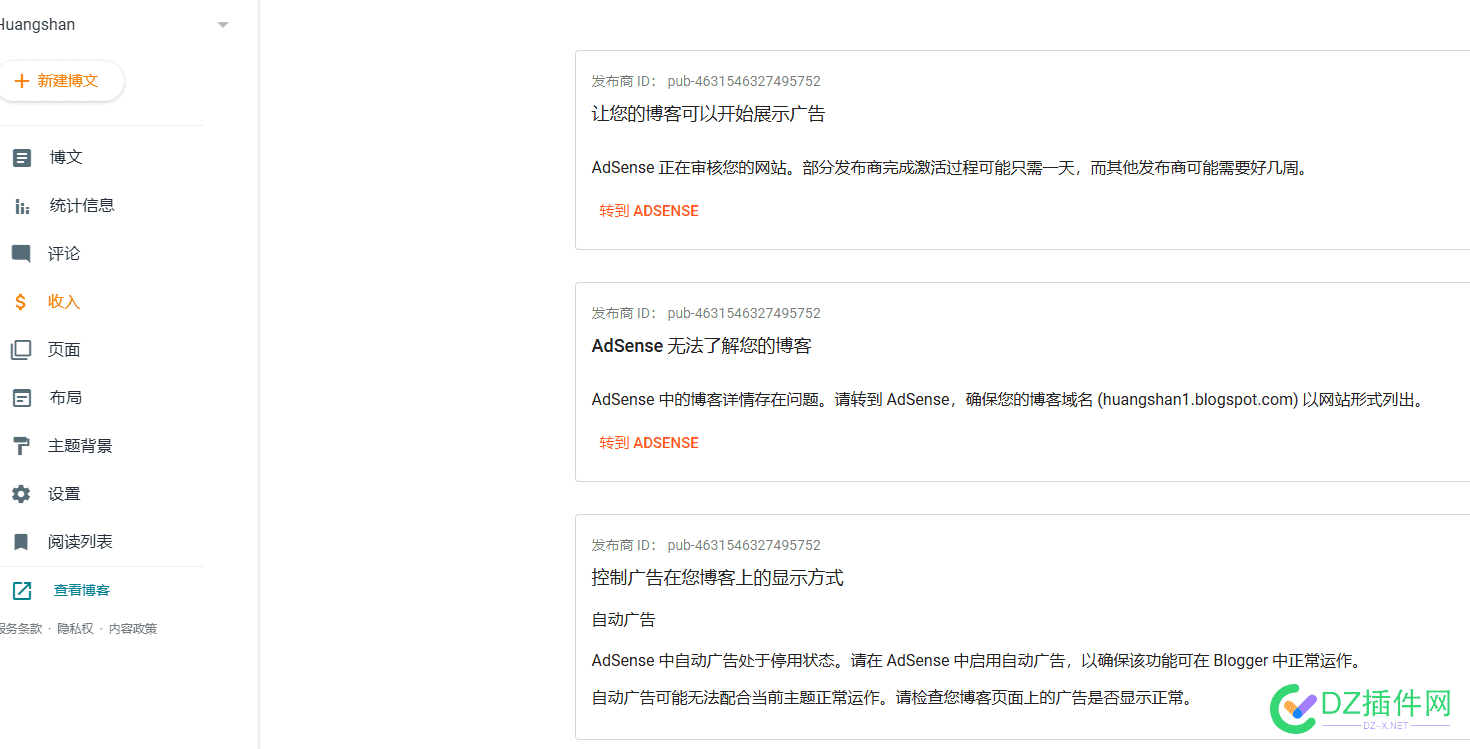
Task: Click the 统计信息 bar chart icon
Action: [x=21, y=206]
